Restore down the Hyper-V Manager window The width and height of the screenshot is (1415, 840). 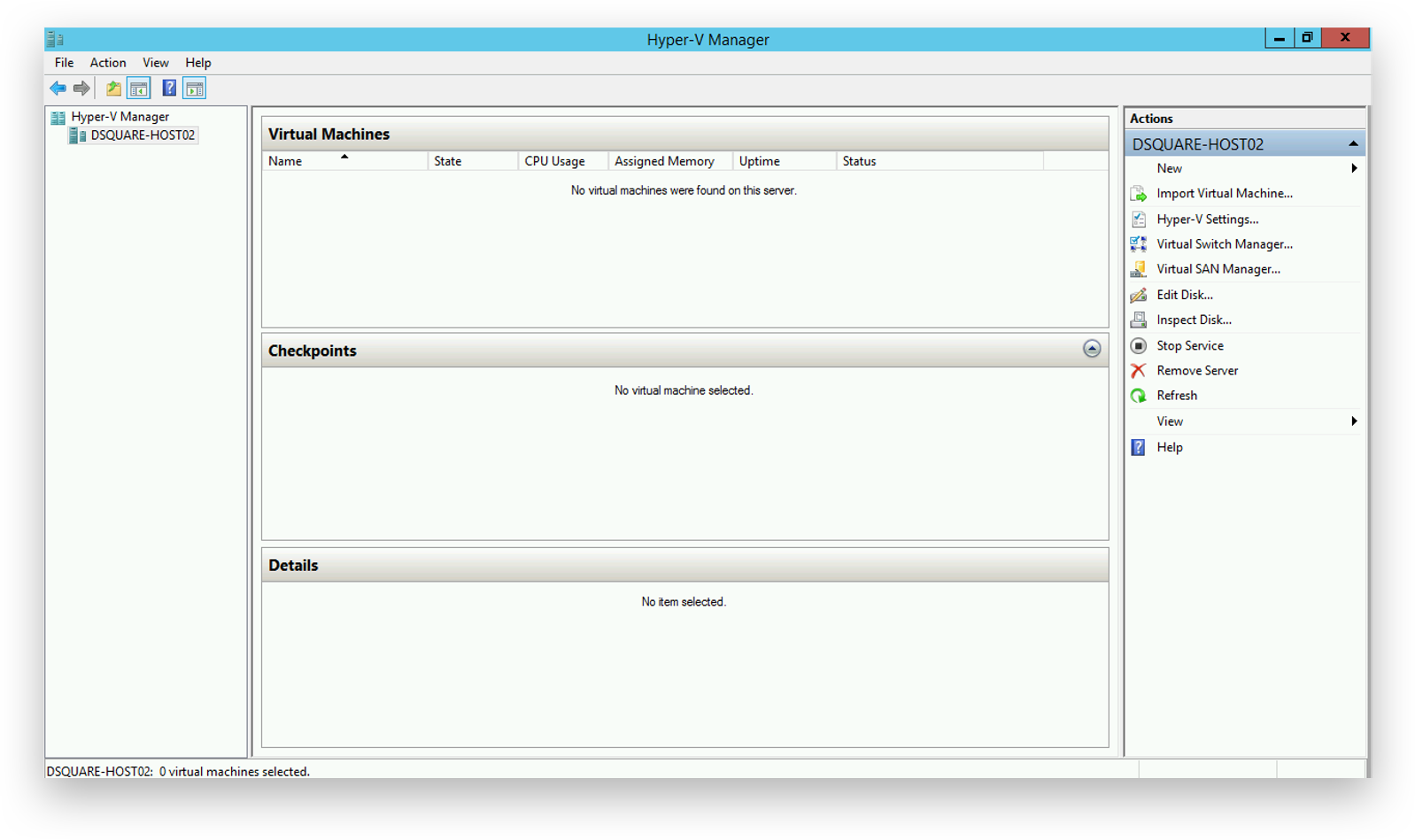pyautogui.click(x=1307, y=38)
